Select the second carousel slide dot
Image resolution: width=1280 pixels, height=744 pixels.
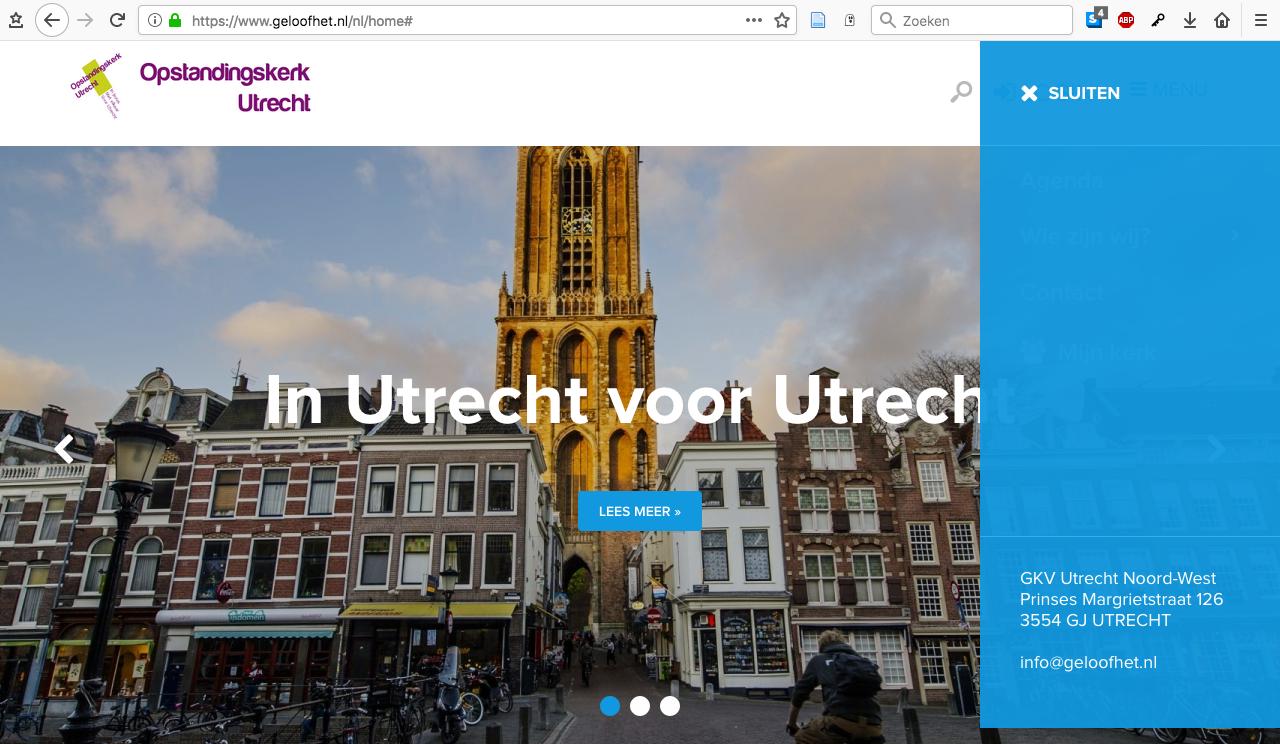[x=640, y=706]
